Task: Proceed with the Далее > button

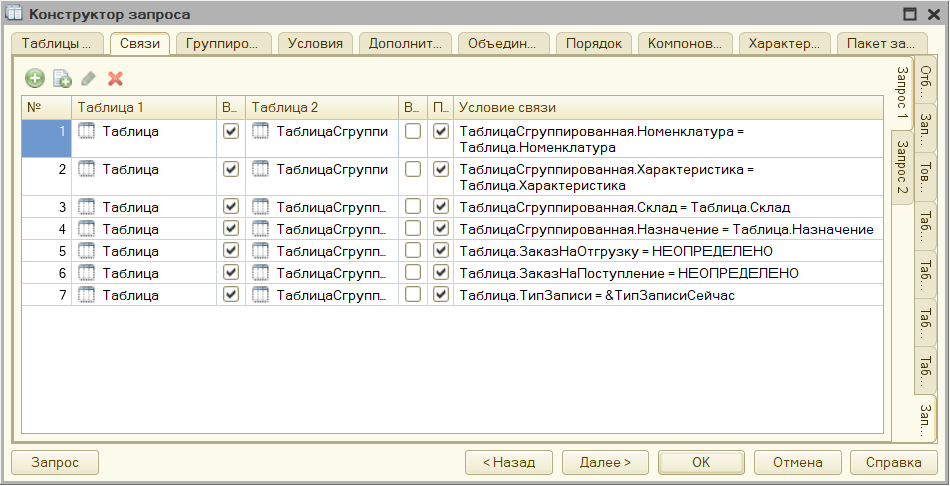Action: (x=605, y=462)
